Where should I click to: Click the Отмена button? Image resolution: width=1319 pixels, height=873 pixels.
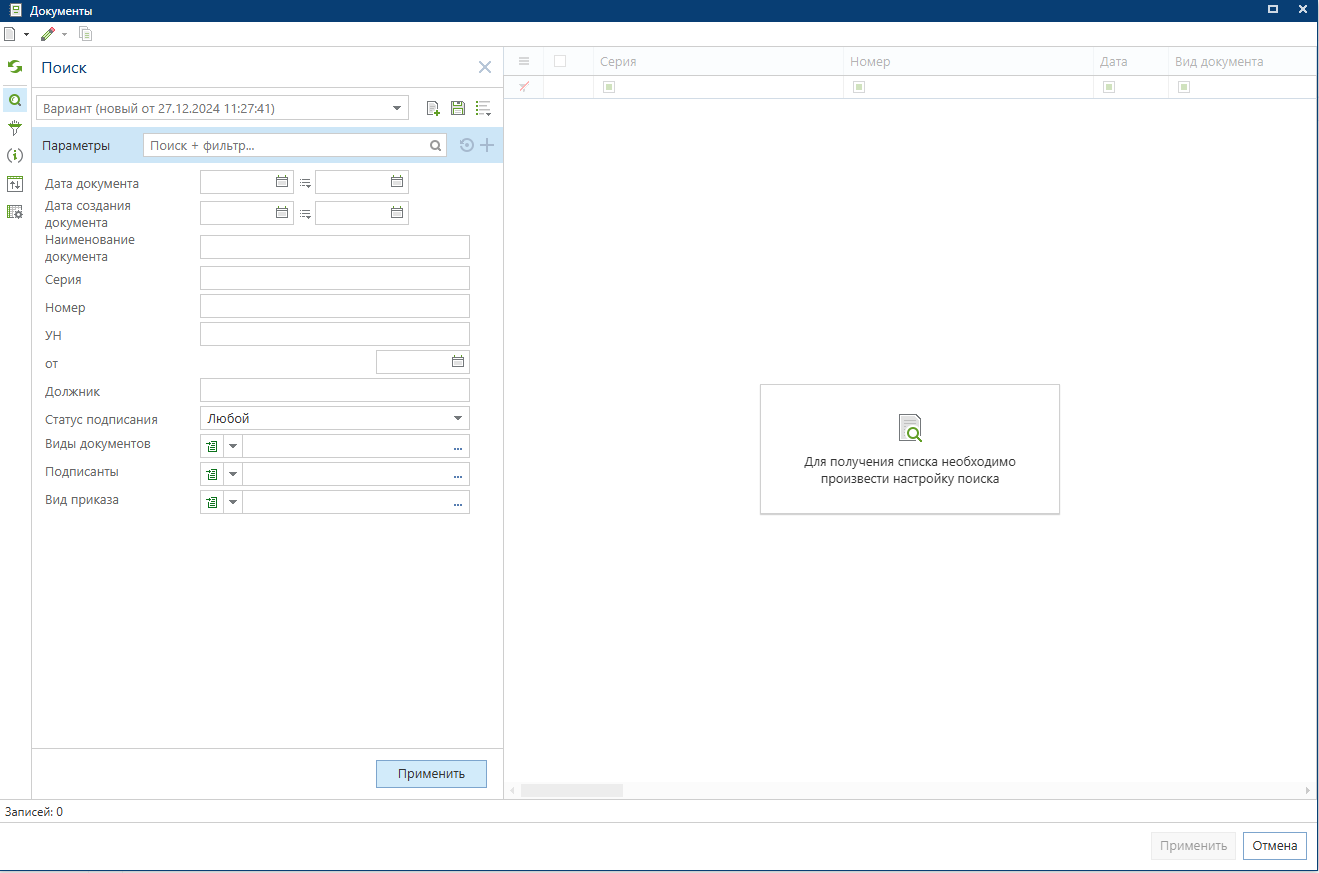1275,845
